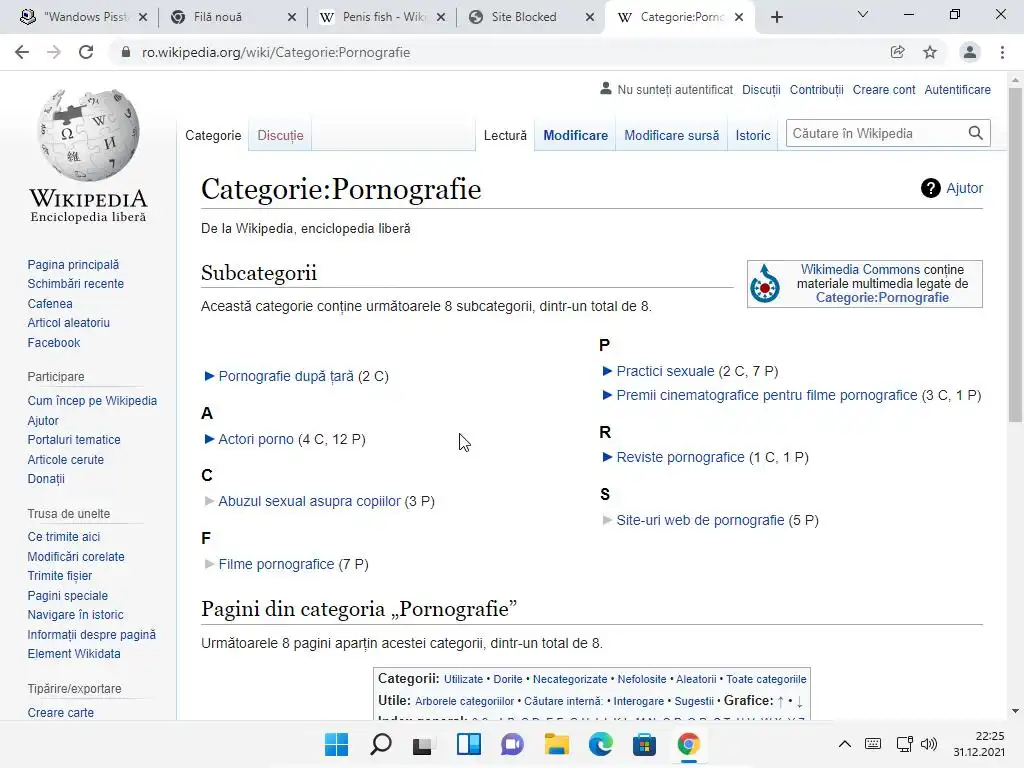Open the 'Istoric' tab
The image size is (1024, 768).
click(x=753, y=135)
